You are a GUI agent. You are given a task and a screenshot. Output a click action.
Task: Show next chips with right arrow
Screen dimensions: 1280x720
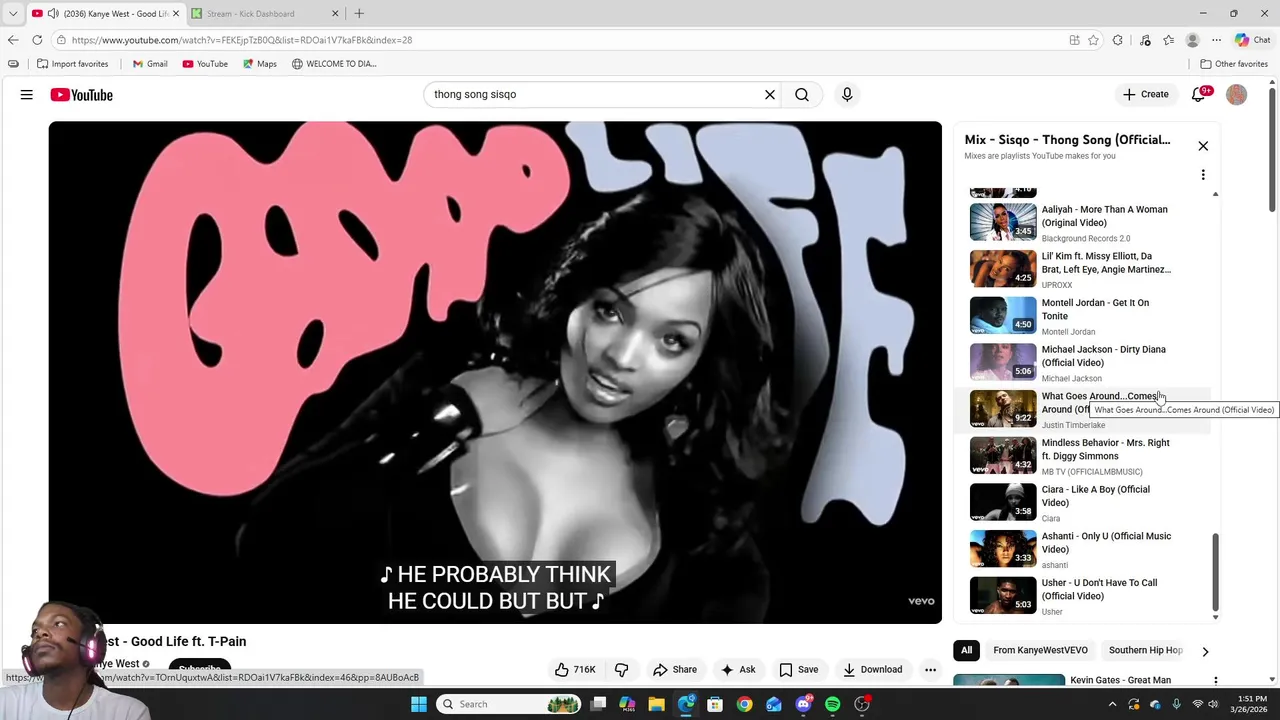1205,651
